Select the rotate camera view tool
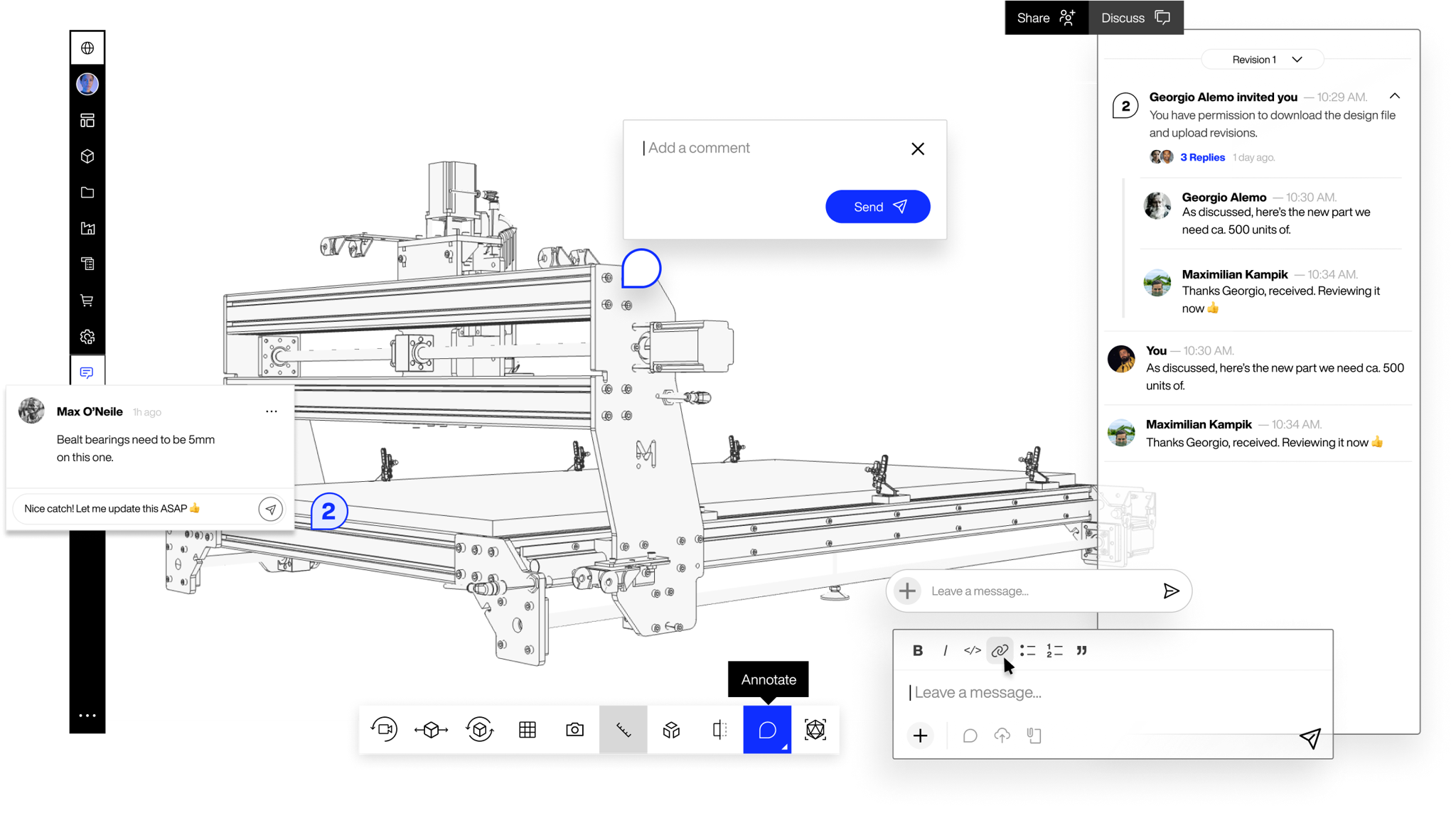The width and height of the screenshot is (1456, 813). click(384, 729)
